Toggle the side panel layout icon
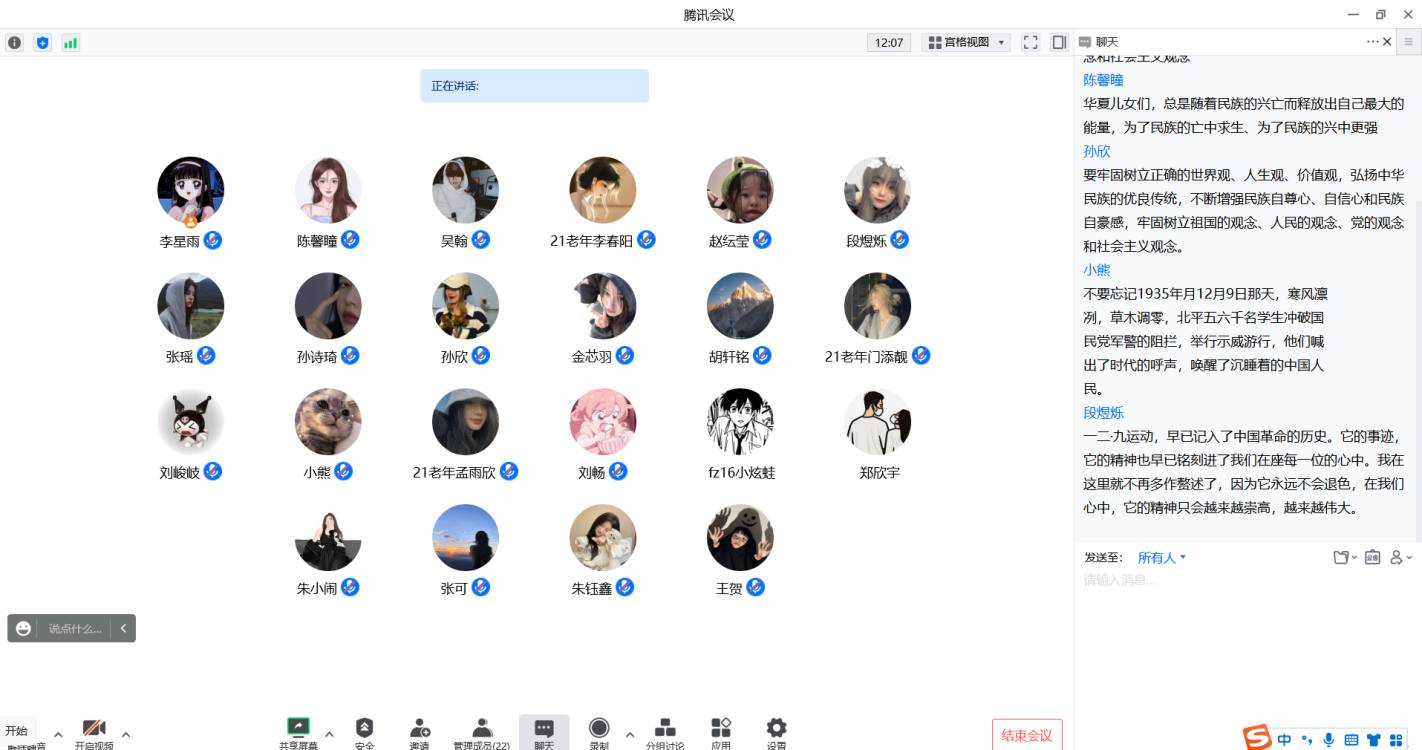 point(1059,43)
